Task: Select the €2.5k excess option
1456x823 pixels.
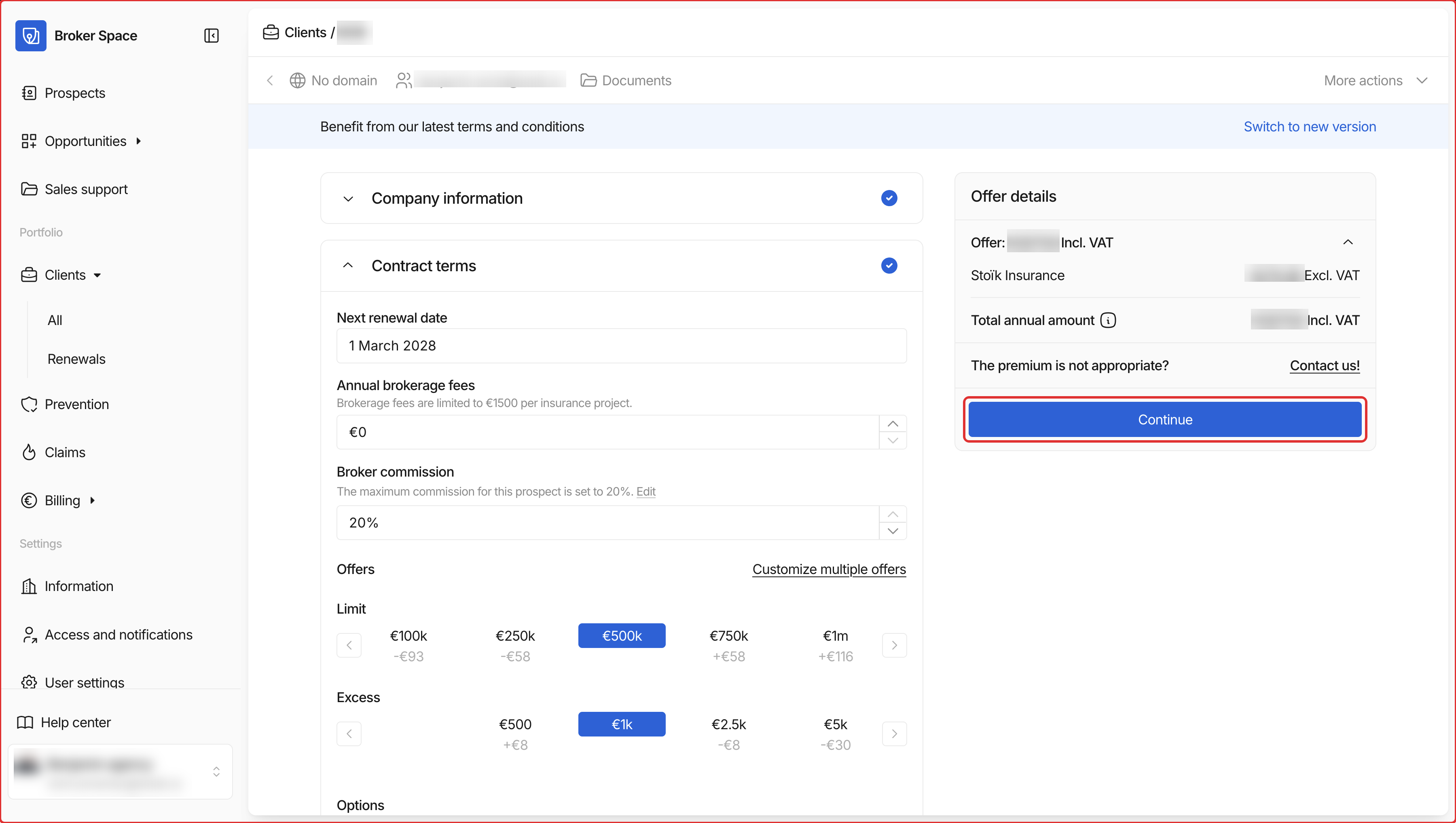Action: tap(728, 734)
